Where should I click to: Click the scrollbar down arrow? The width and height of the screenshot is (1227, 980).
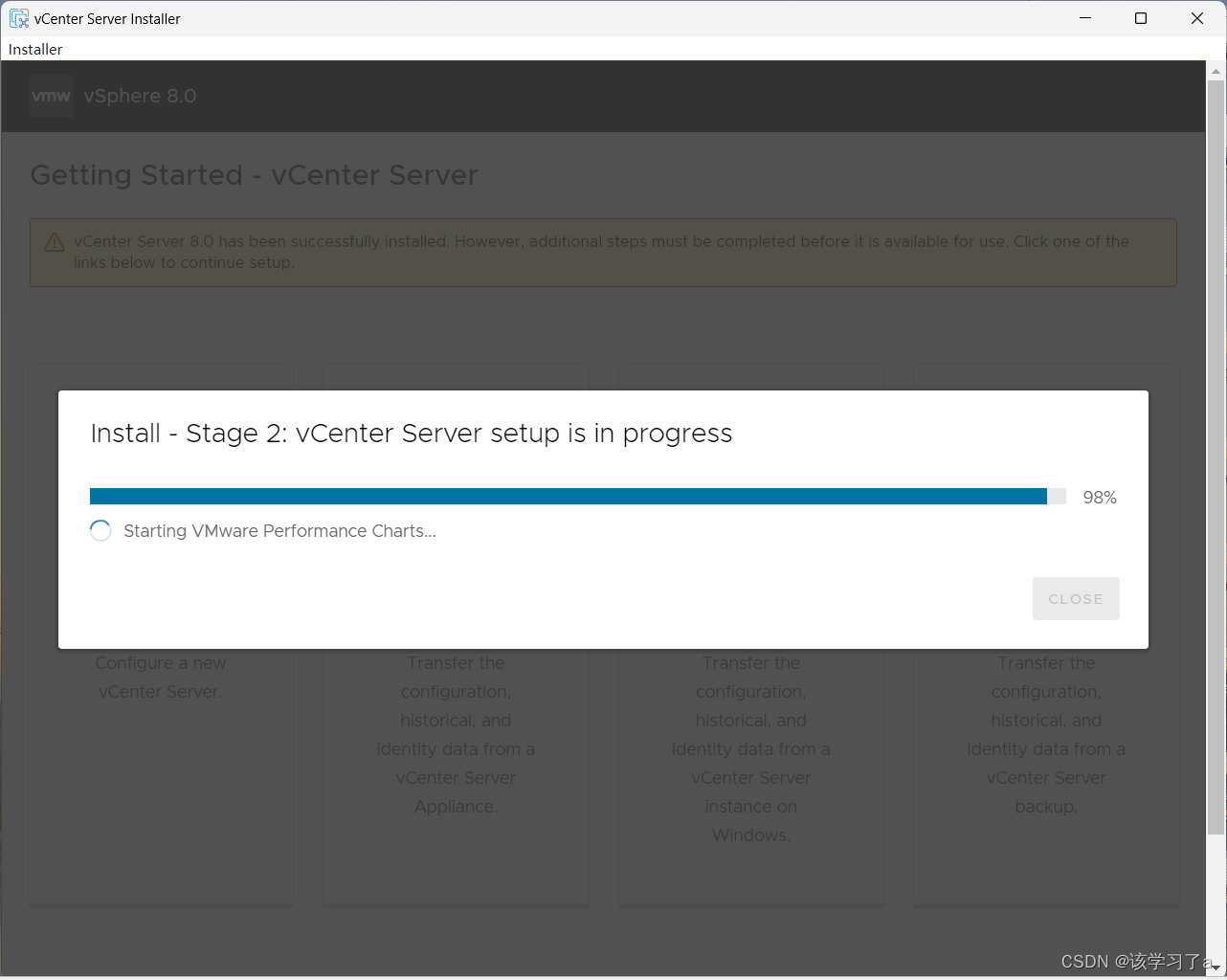click(1216, 967)
